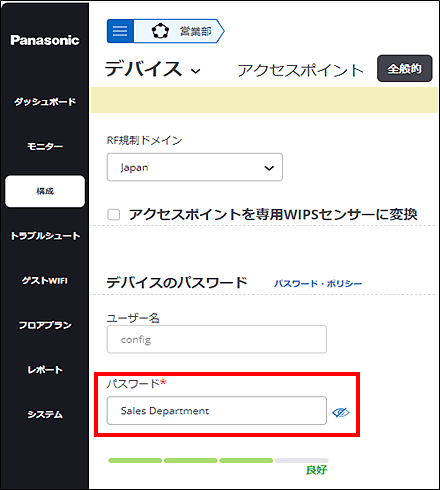Click the Panasonic logo
The image size is (440, 490).
coord(45,40)
